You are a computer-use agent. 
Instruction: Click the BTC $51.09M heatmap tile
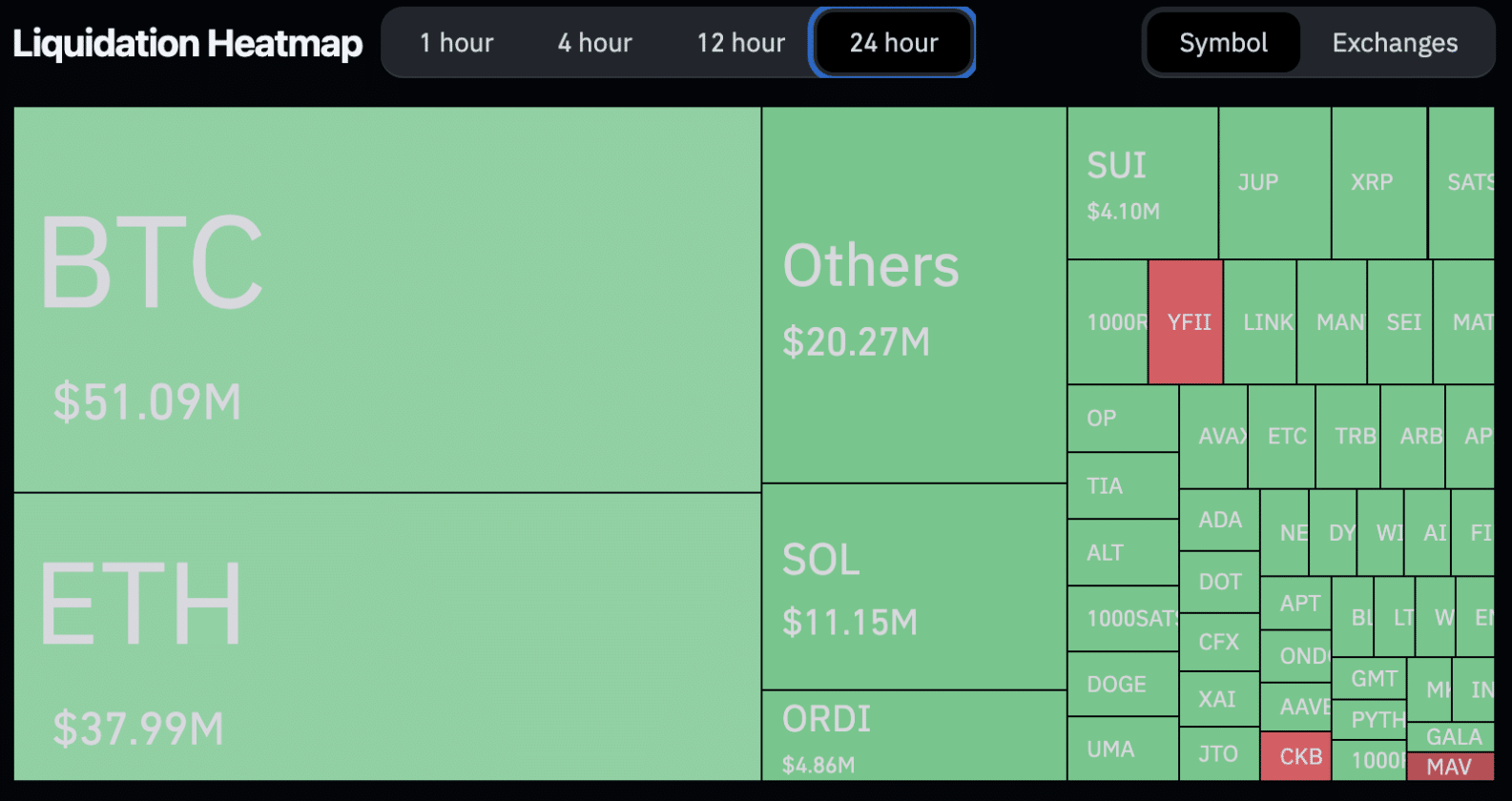tap(387, 299)
